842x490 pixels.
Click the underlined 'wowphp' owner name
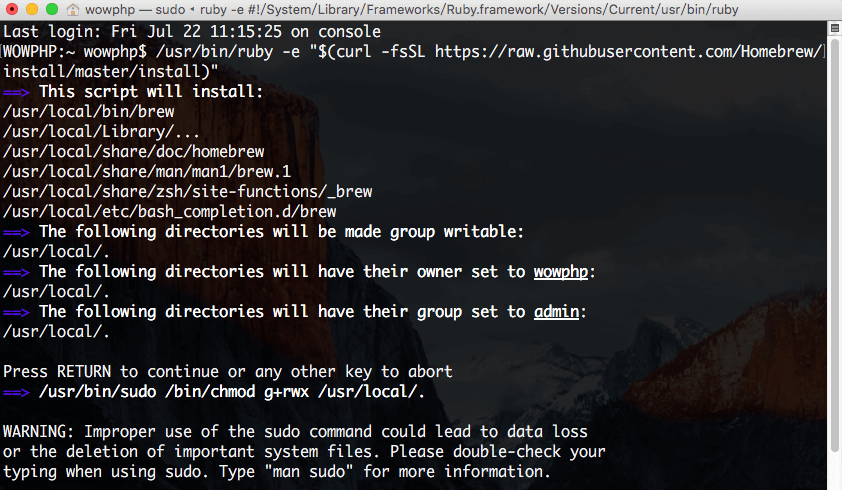[561, 272]
